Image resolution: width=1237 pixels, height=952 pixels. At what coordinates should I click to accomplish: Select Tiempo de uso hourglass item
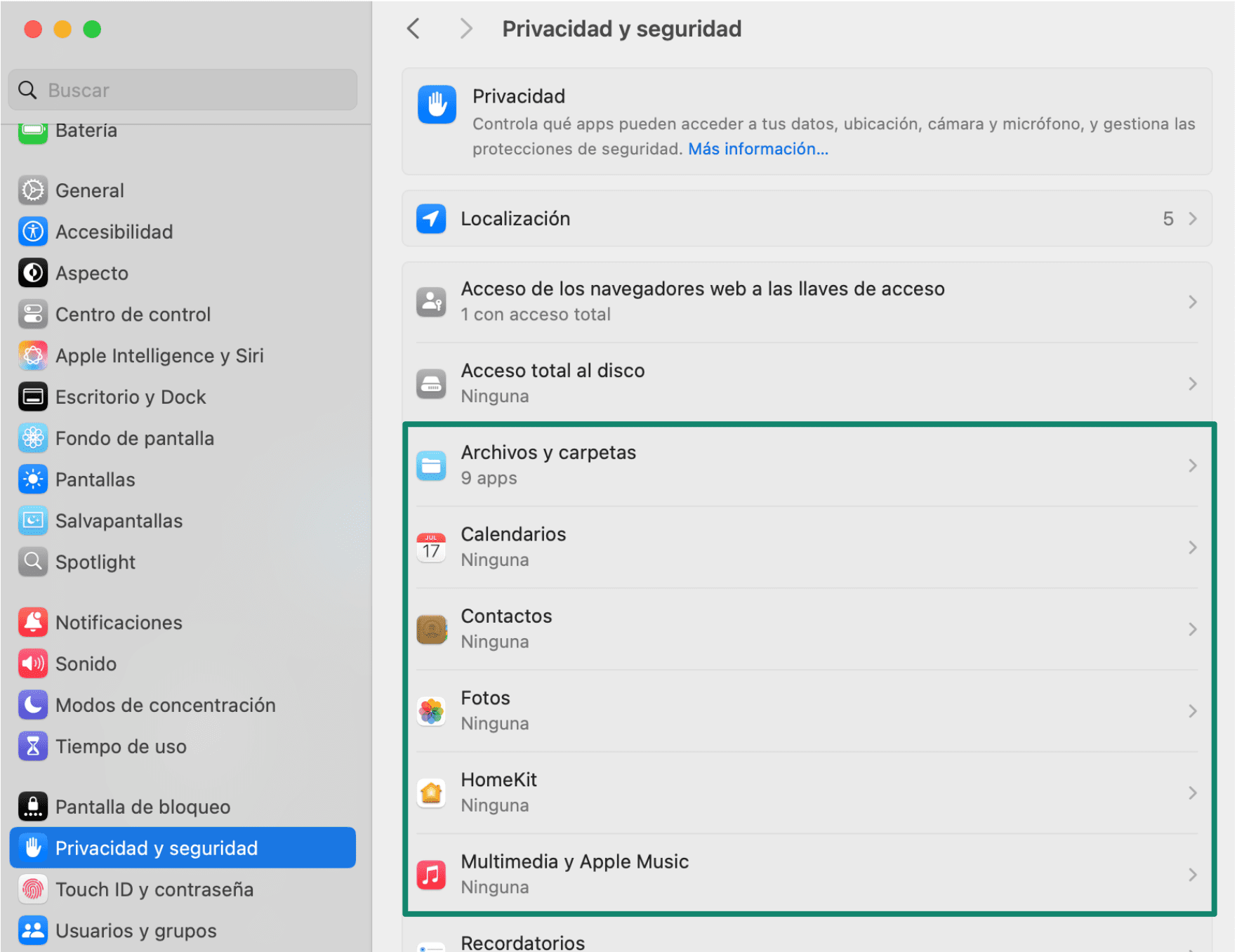[x=121, y=746]
